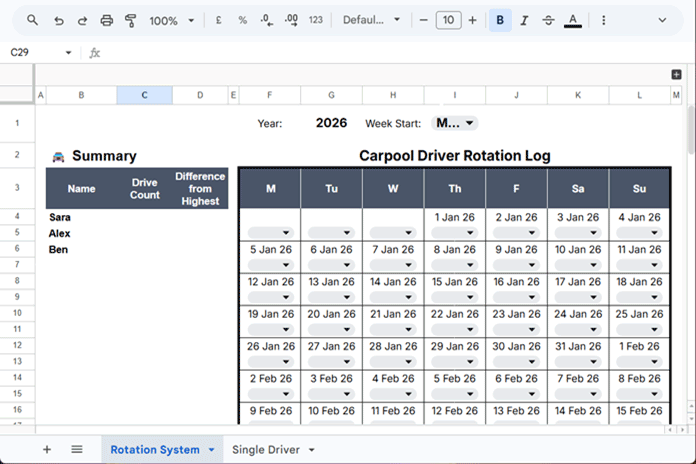Select row 3 header

pyautogui.click(x=17, y=187)
